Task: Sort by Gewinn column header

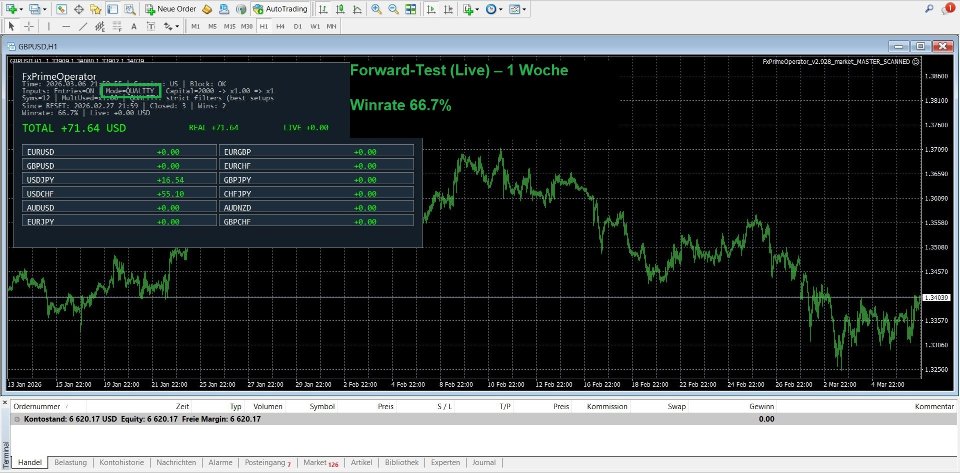Action: coord(761,406)
